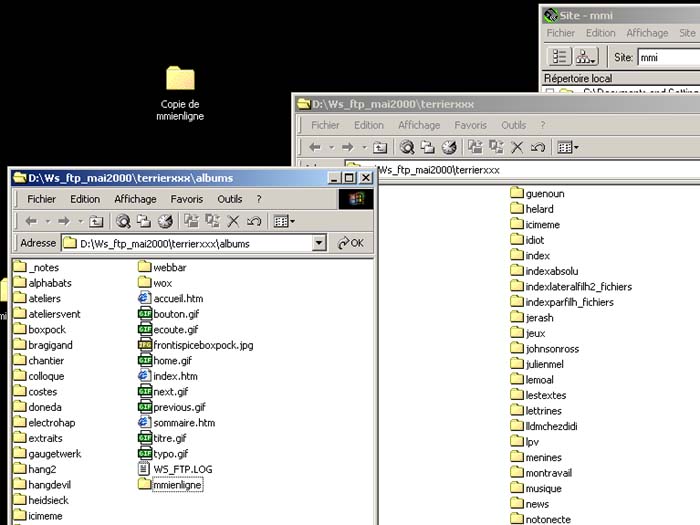Open Views dropdown in albums window toolbar

point(283,221)
